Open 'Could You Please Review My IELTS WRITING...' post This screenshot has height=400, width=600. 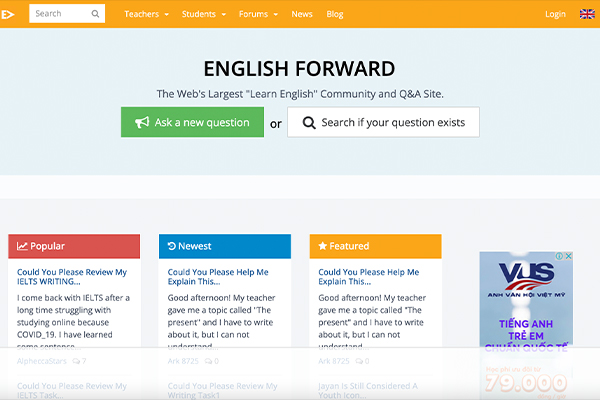click(x=72, y=277)
